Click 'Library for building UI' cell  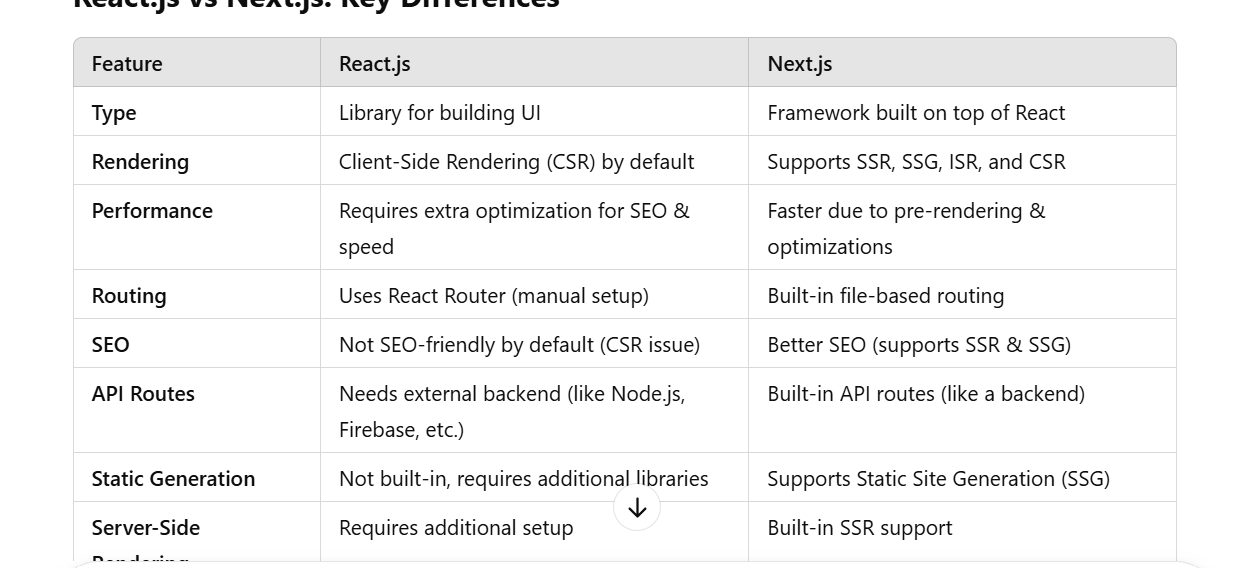pyautogui.click(x=440, y=113)
